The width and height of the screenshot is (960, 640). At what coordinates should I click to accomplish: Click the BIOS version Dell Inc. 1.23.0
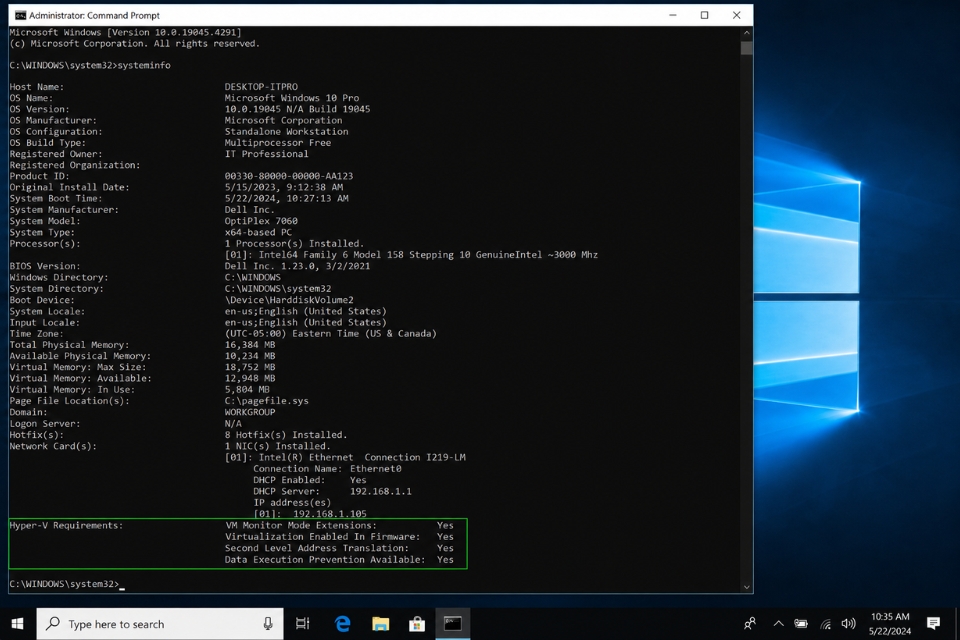pos(297,266)
